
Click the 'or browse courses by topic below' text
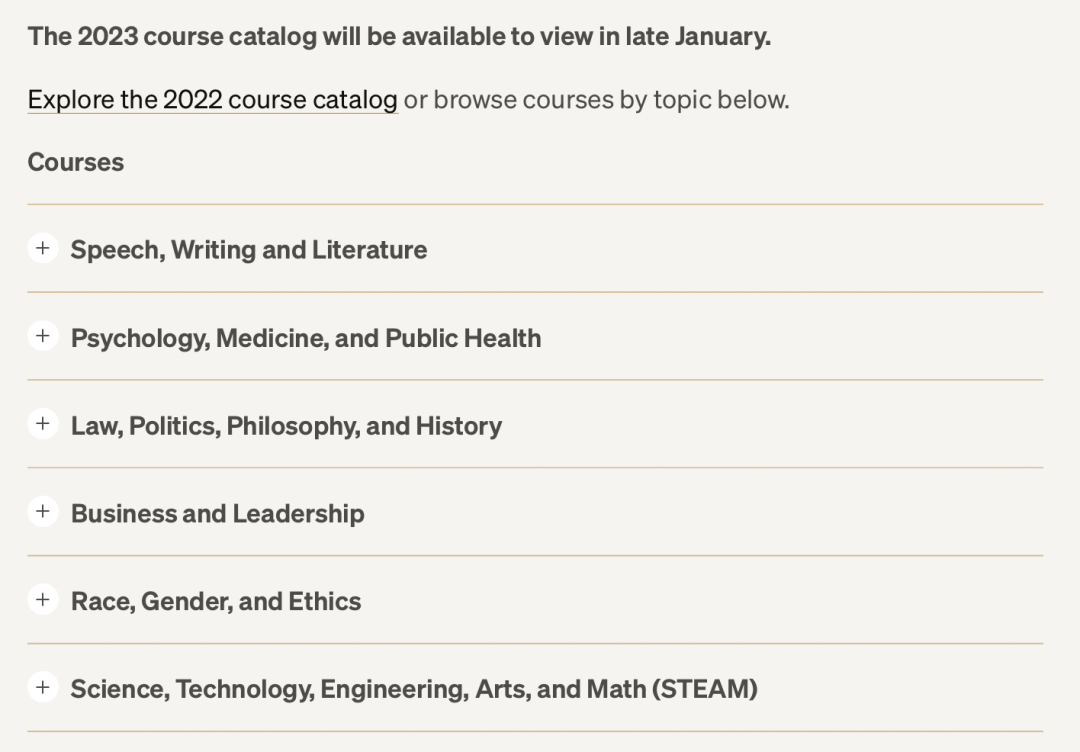tap(596, 100)
